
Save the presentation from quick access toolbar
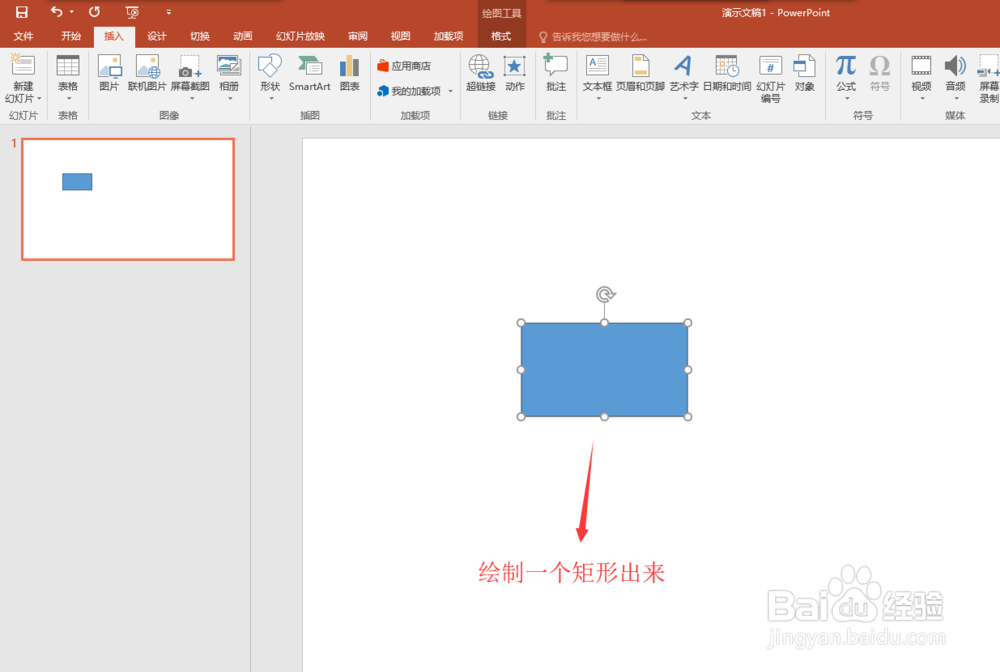point(22,11)
